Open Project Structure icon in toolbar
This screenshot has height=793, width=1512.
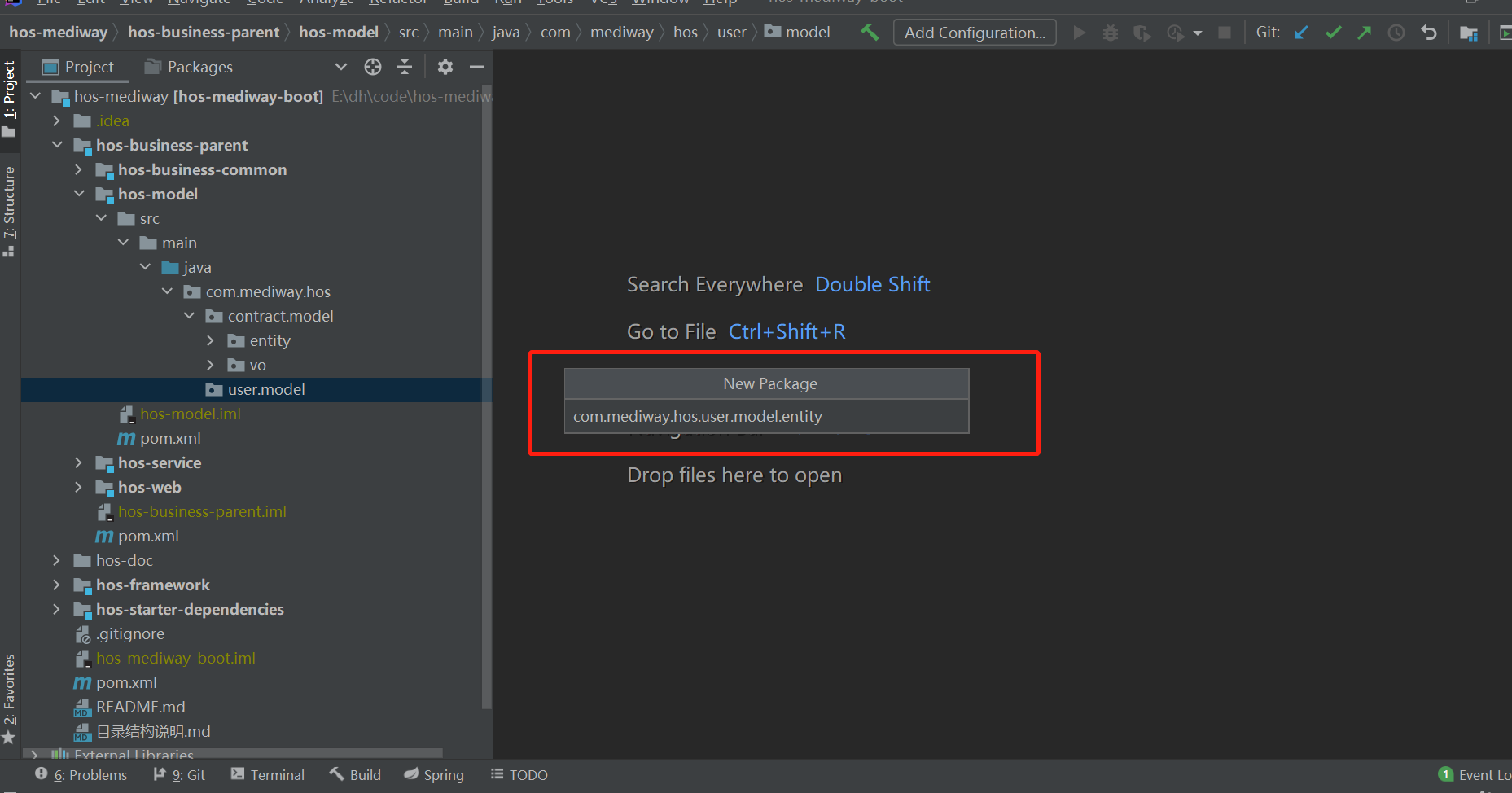(x=1469, y=33)
